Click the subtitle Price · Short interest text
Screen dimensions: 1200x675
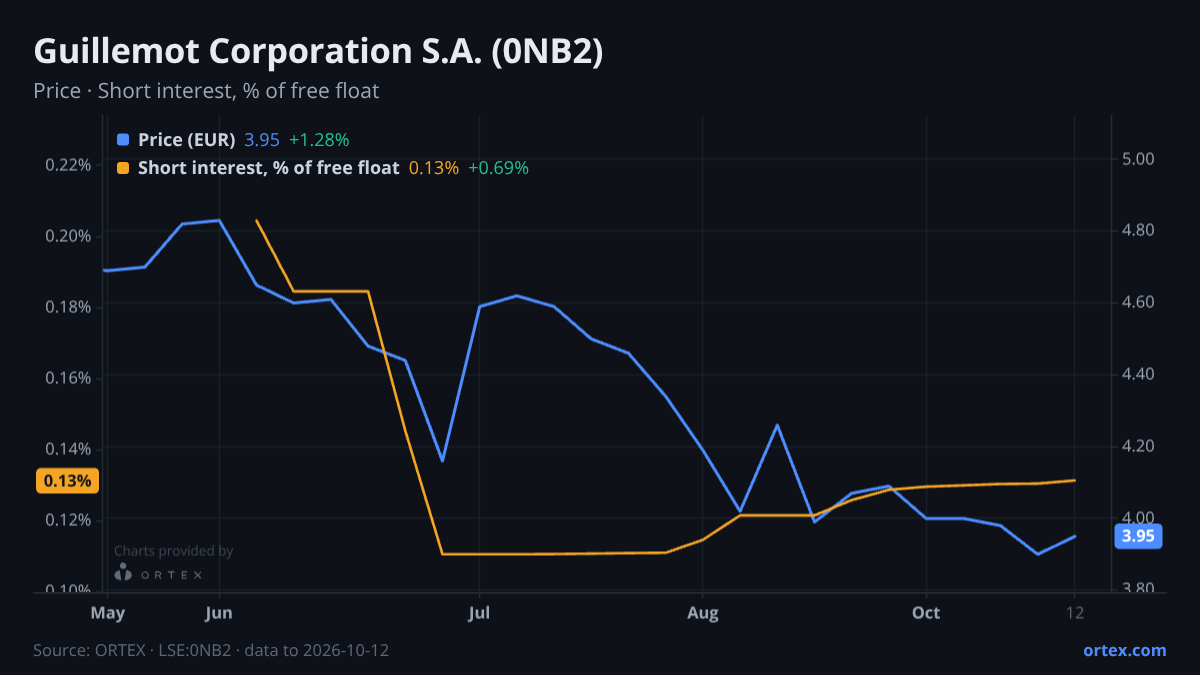point(206,91)
